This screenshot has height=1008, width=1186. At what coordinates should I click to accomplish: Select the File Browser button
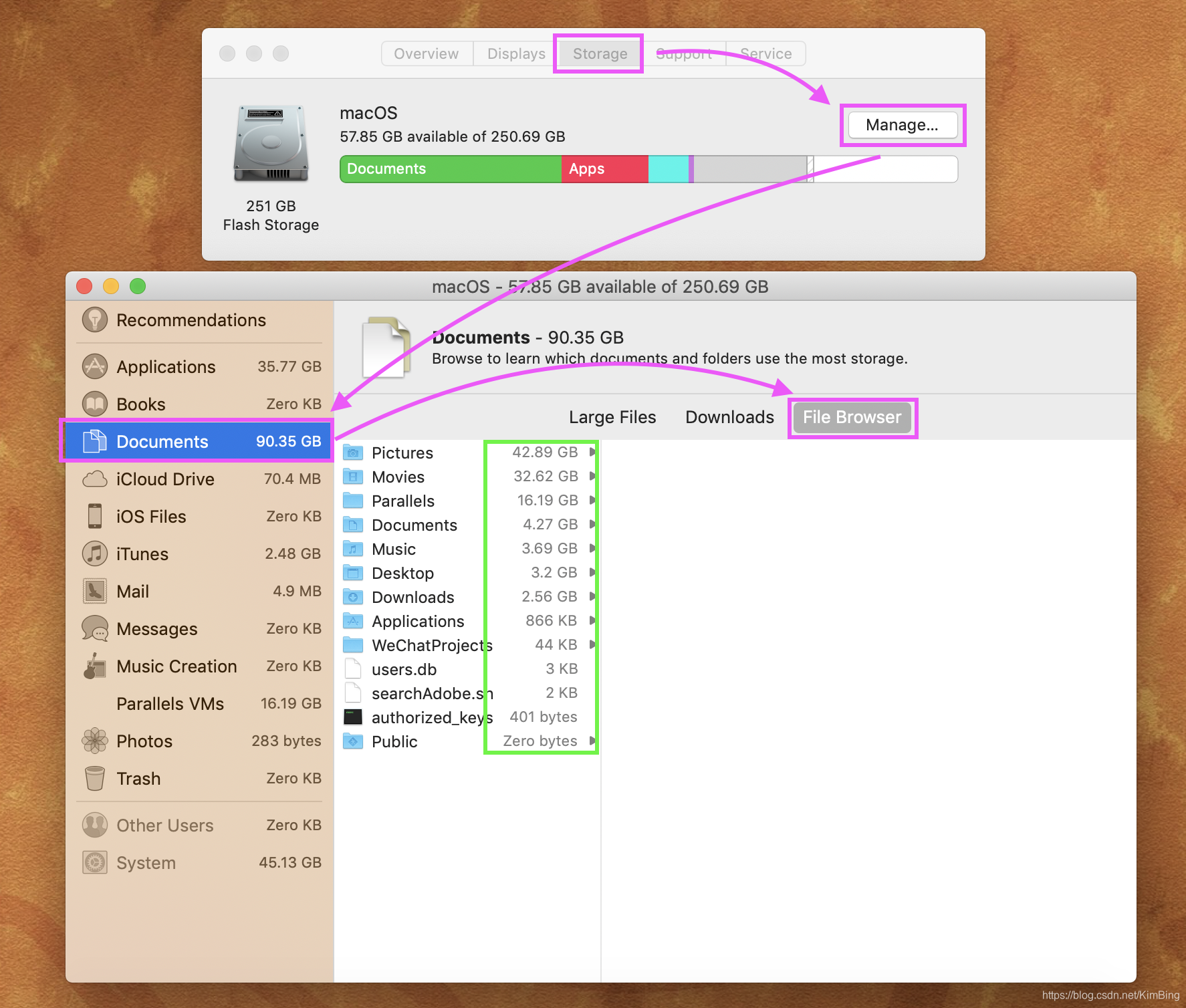tap(852, 417)
